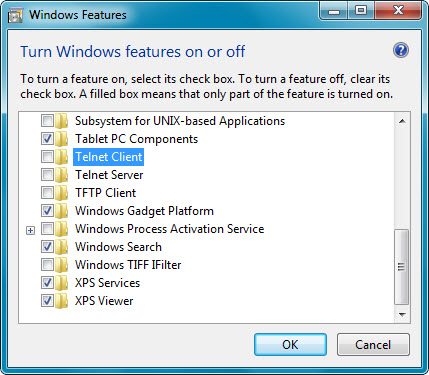
Task: Click folder icon beside Subsystem for UNIX-based Applications
Action: pyautogui.click(x=62, y=121)
